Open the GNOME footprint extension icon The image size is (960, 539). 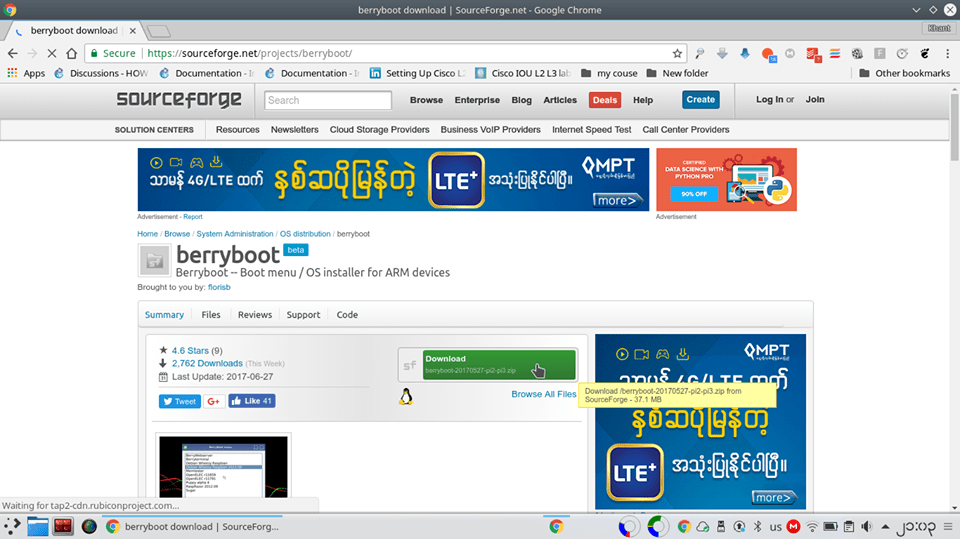[925, 54]
